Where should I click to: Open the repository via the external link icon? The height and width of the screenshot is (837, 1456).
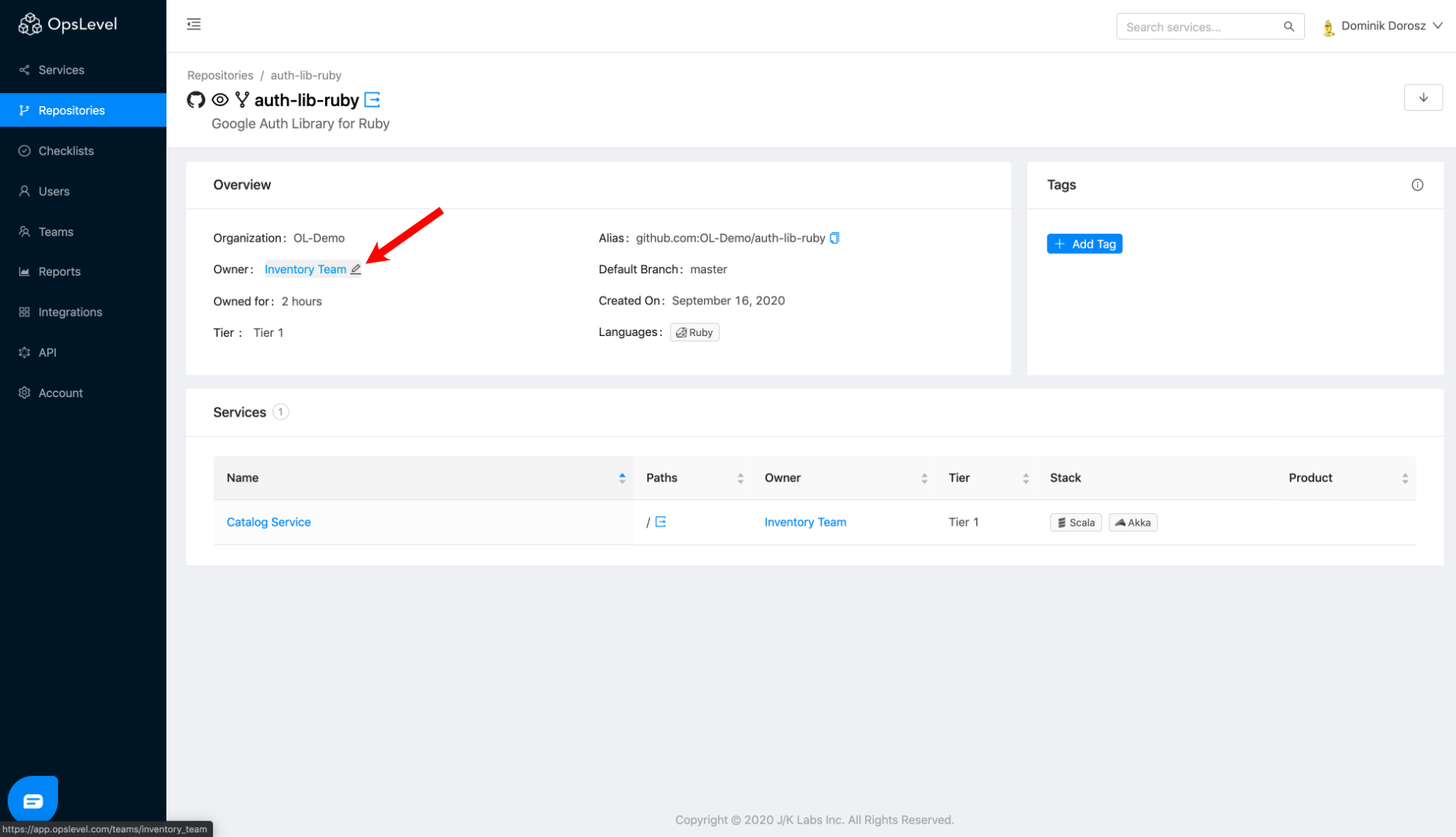372,100
